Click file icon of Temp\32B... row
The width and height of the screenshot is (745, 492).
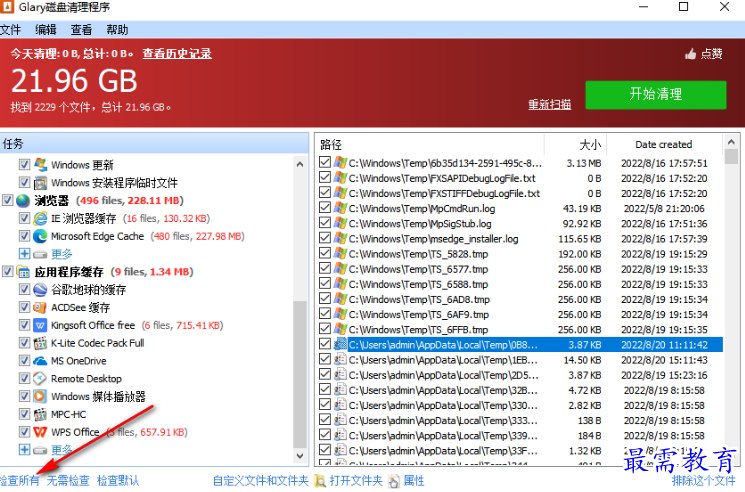(x=340, y=390)
